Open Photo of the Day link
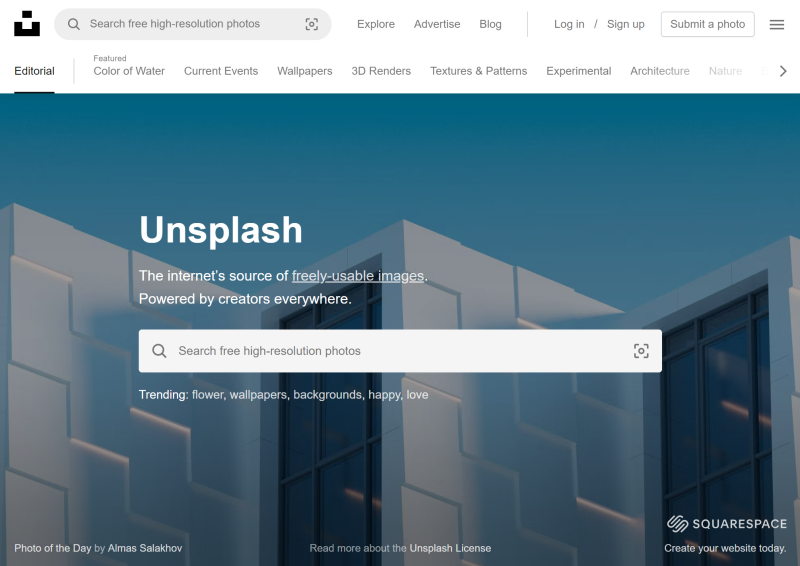 tap(53, 548)
